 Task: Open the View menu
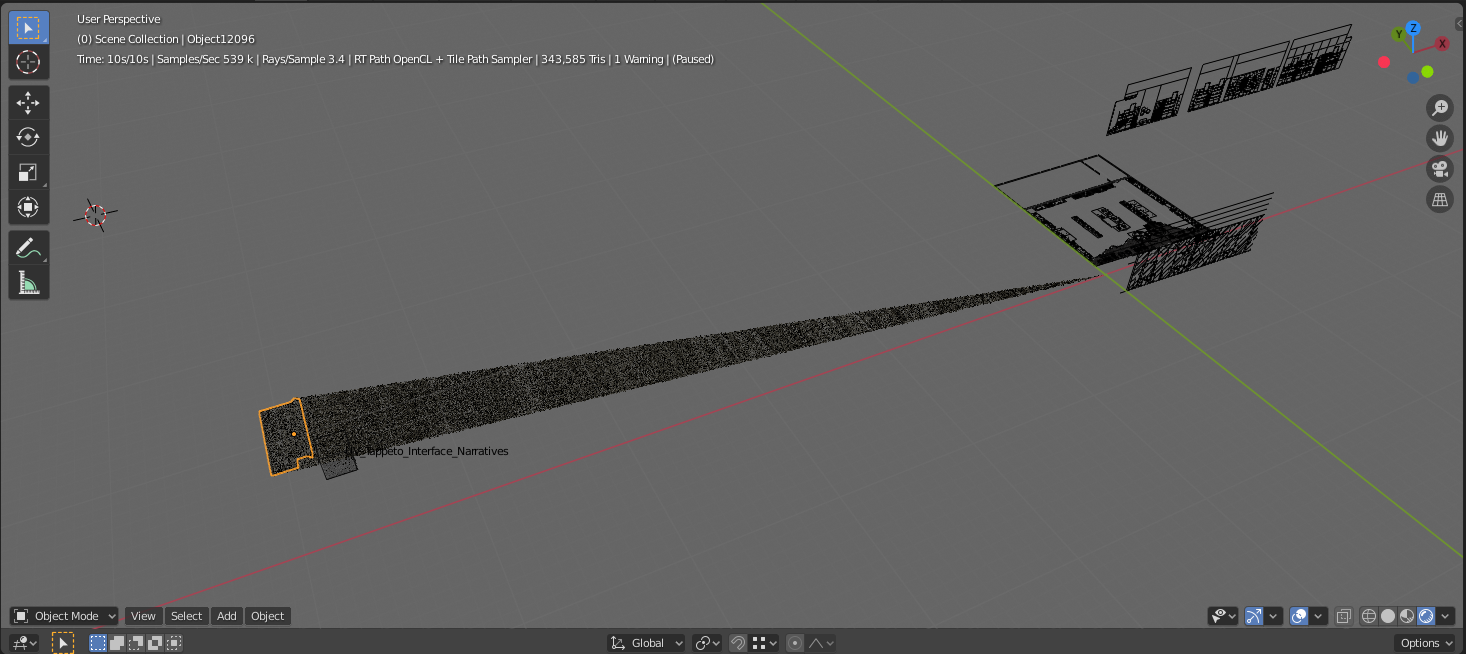click(x=143, y=616)
